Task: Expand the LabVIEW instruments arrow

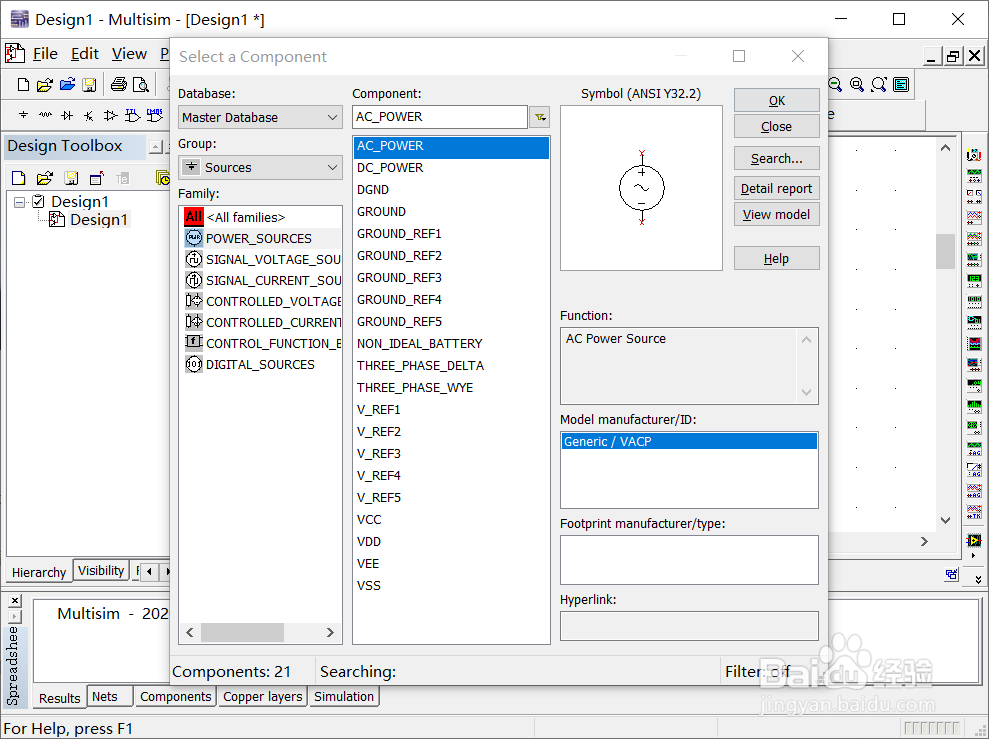Action: point(974,556)
